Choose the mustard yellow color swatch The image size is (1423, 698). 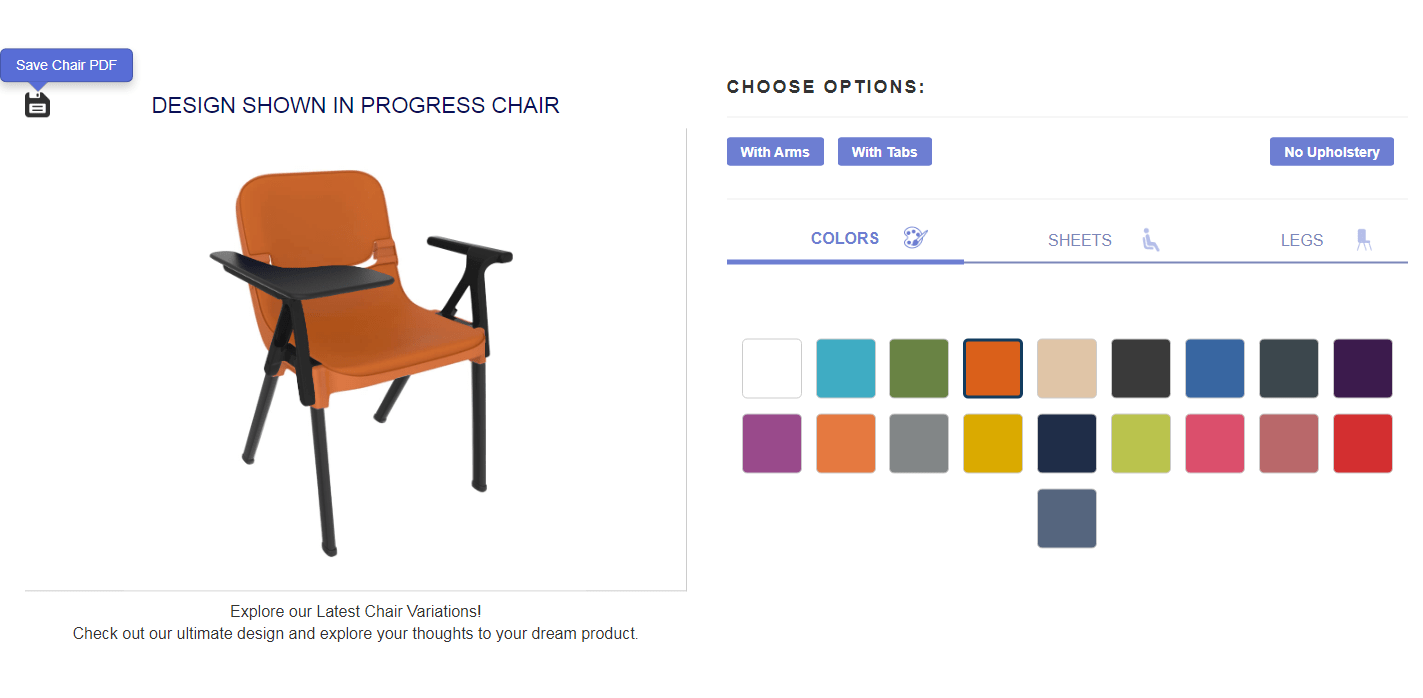pos(993,443)
